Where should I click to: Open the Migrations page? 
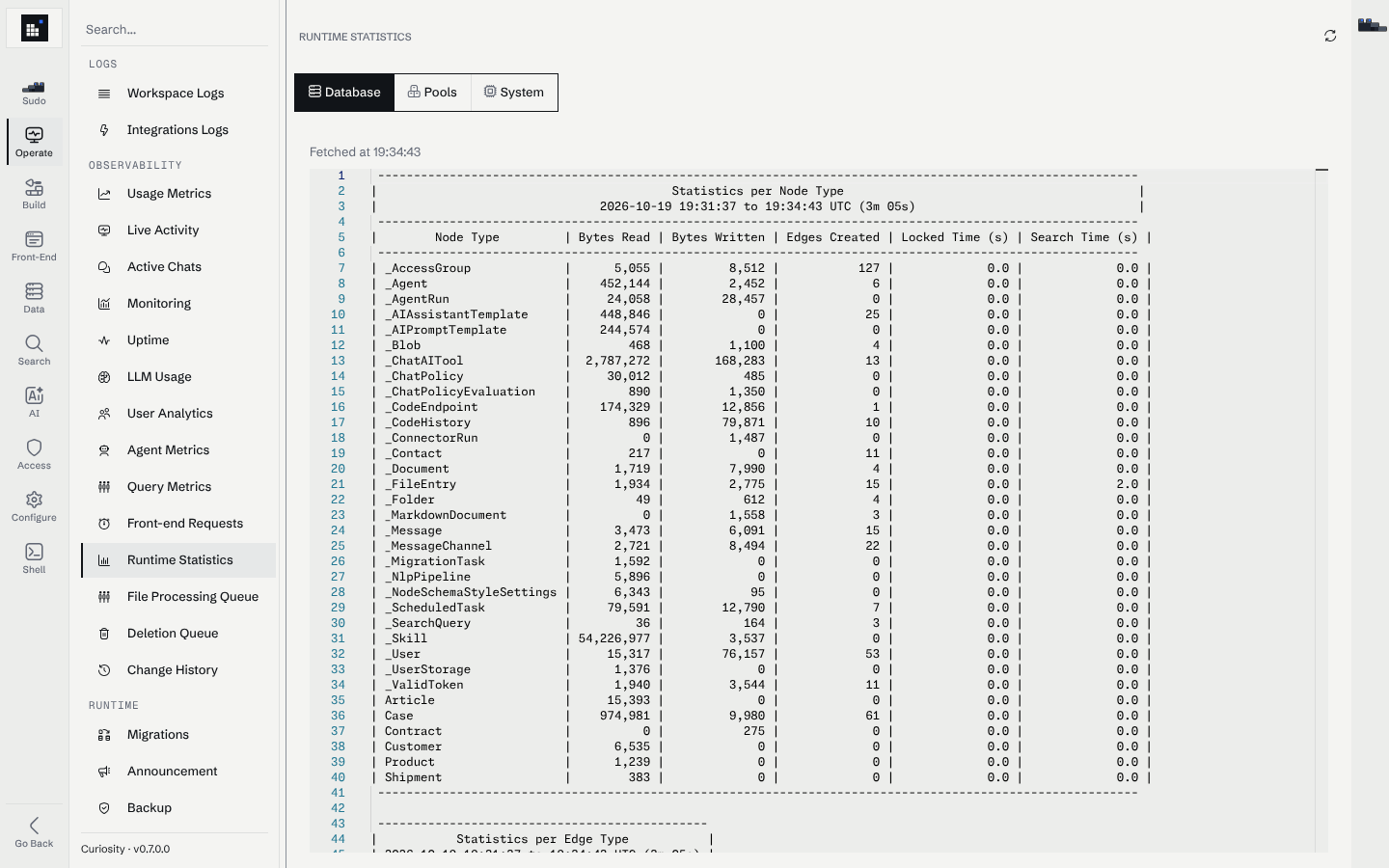pyautogui.click(x=178, y=735)
